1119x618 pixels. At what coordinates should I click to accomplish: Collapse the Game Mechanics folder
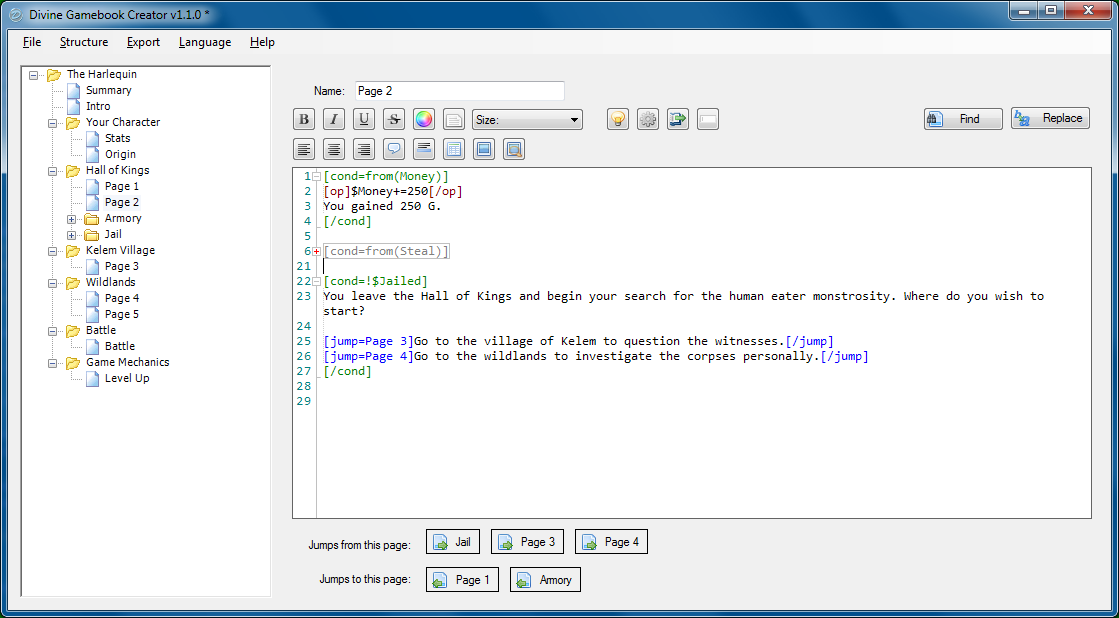pyautogui.click(x=53, y=363)
